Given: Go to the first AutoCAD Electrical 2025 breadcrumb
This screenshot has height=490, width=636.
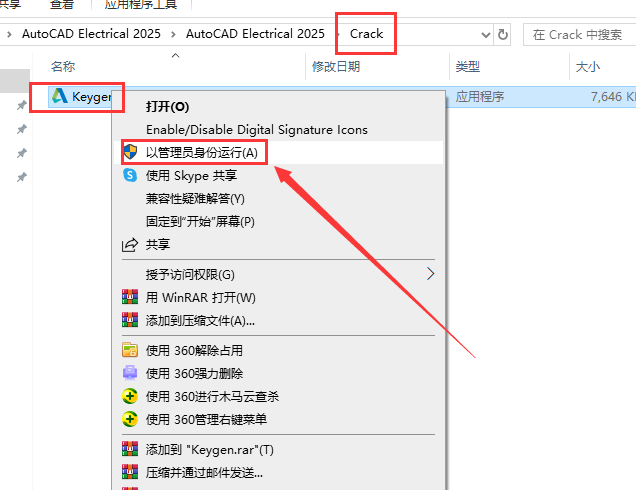Looking at the screenshot, I should [x=89, y=34].
